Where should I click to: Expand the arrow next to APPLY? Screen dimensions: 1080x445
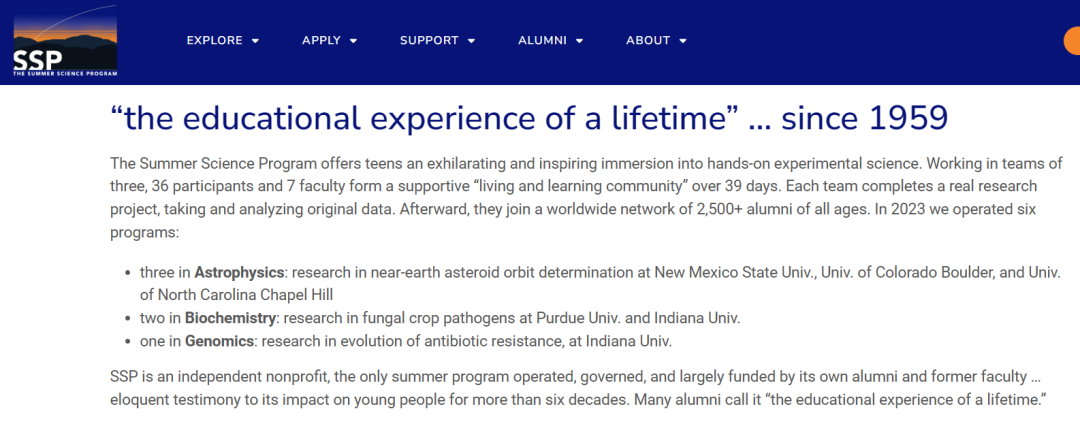(353, 41)
